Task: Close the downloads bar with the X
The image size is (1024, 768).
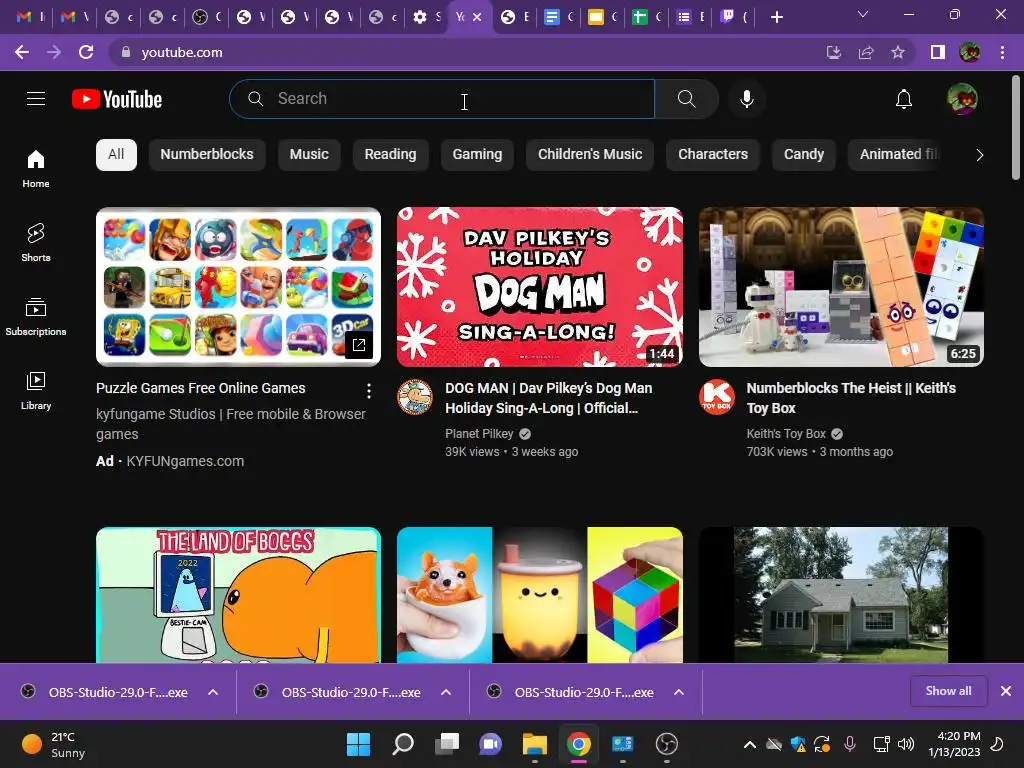Action: [1006, 691]
